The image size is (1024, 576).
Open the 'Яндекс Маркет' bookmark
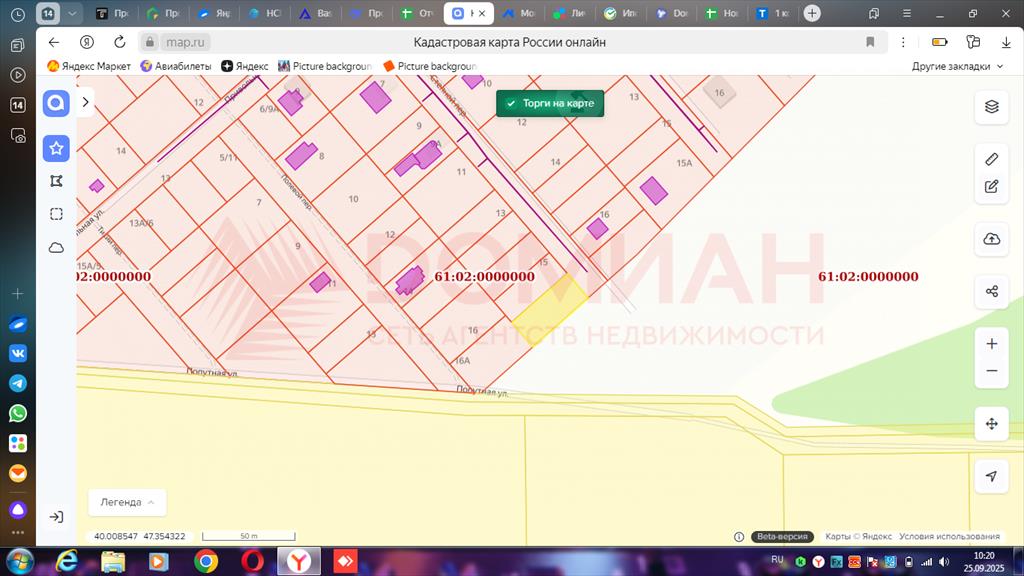(x=89, y=66)
